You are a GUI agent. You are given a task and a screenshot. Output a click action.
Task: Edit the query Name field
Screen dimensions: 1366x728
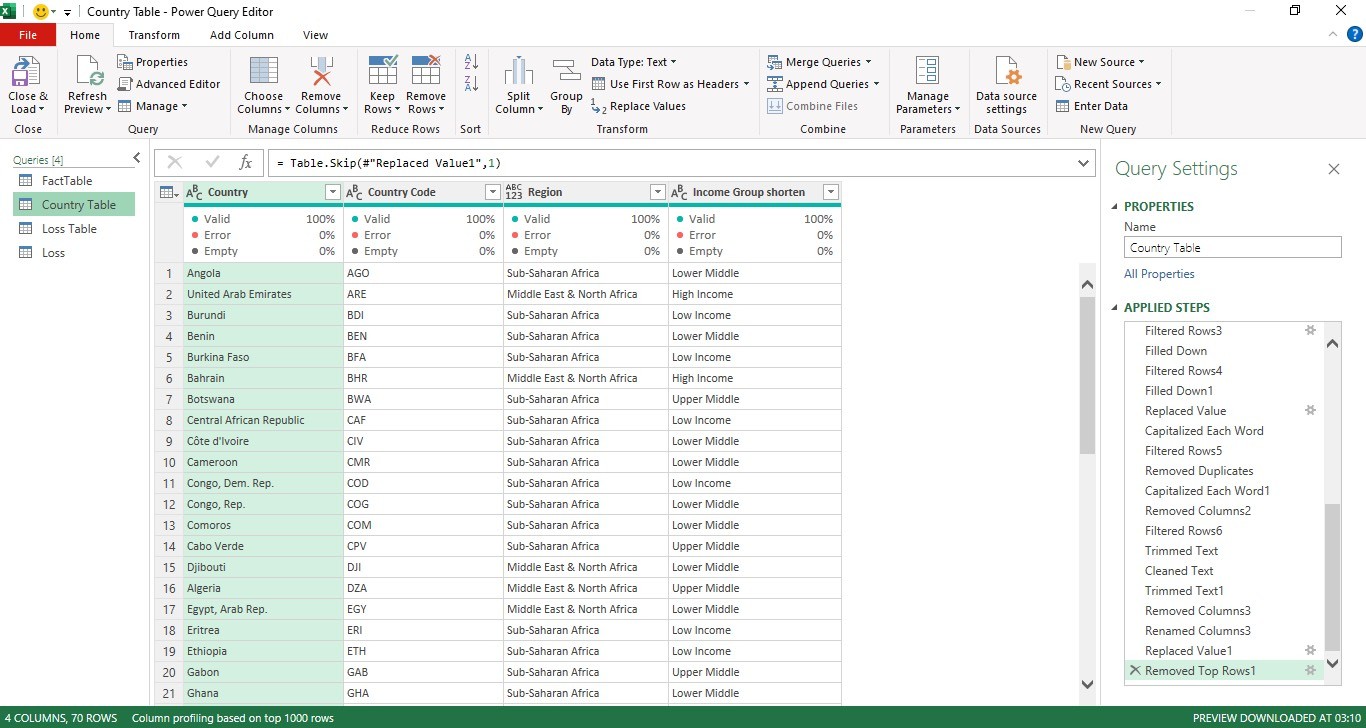[1232, 248]
